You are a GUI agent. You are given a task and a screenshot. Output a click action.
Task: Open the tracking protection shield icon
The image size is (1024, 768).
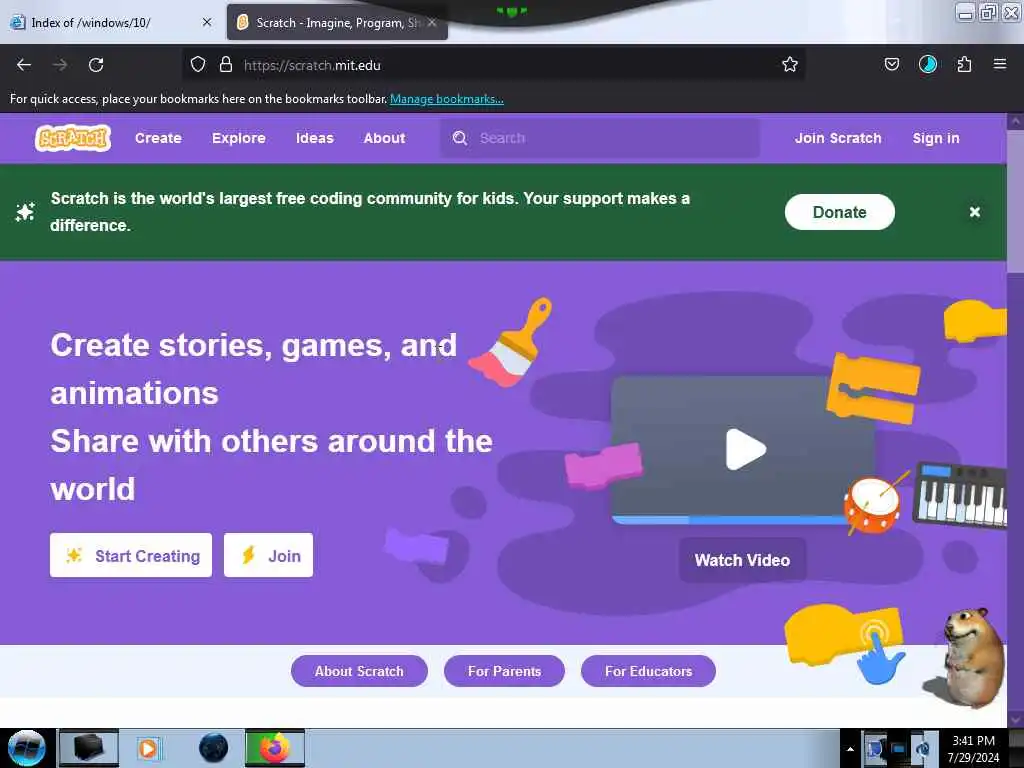click(x=198, y=64)
